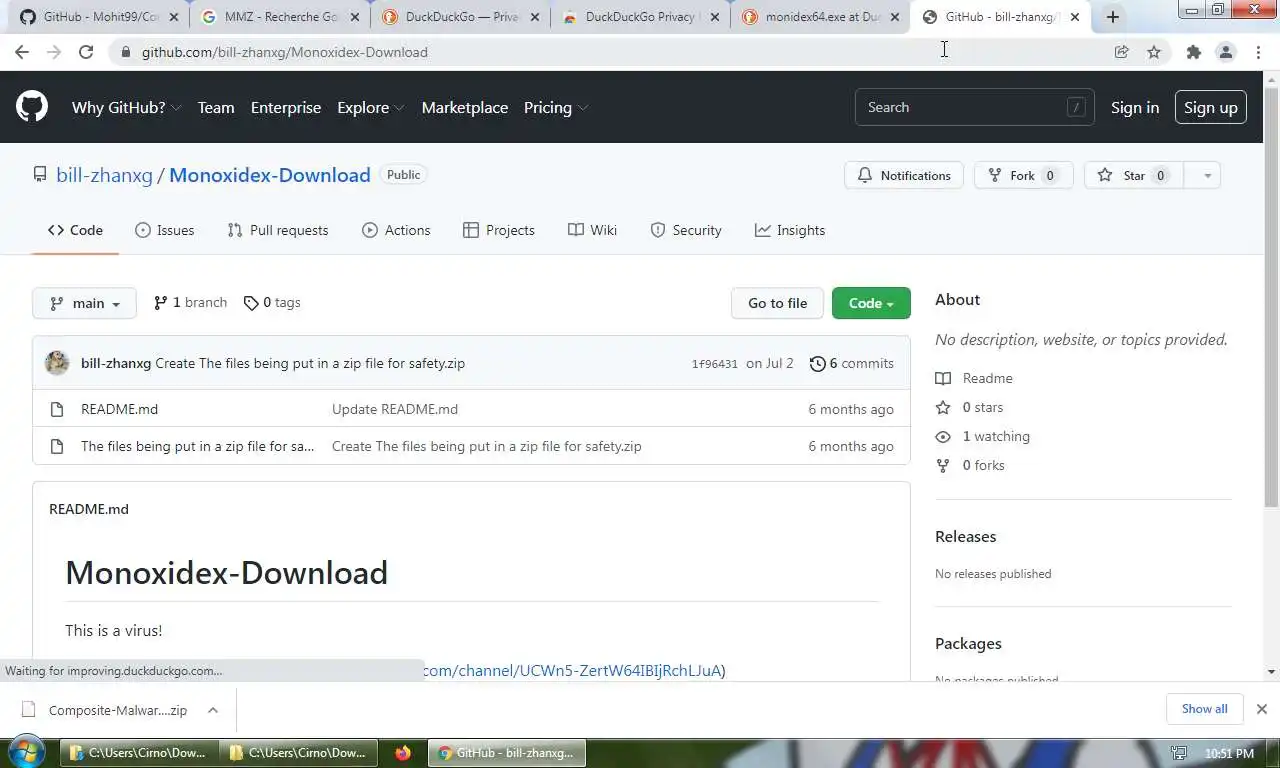Screen dimensions: 1280x768
Task: Click the GitHub search field
Action: pyautogui.click(x=974, y=107)
